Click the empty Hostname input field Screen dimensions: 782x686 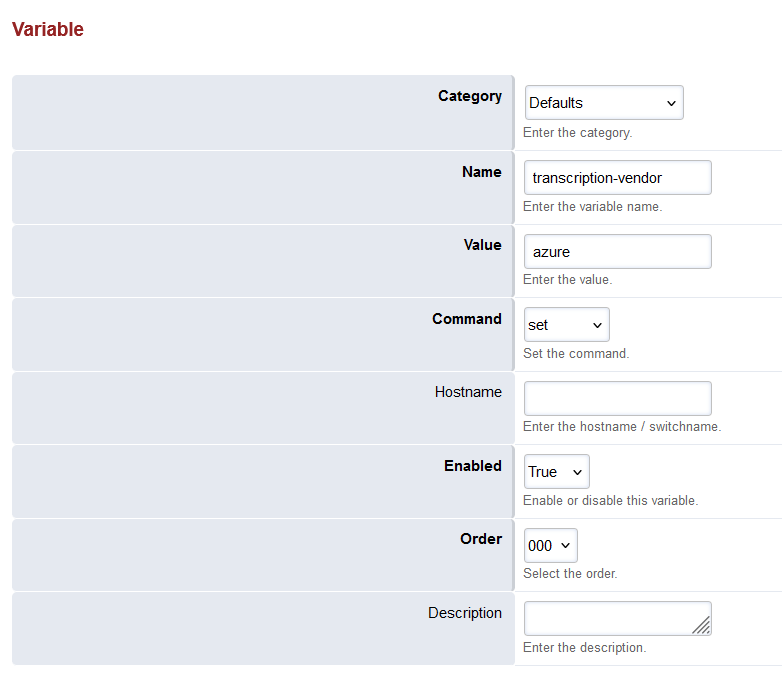pyautogui.click(x=617, y=398)
